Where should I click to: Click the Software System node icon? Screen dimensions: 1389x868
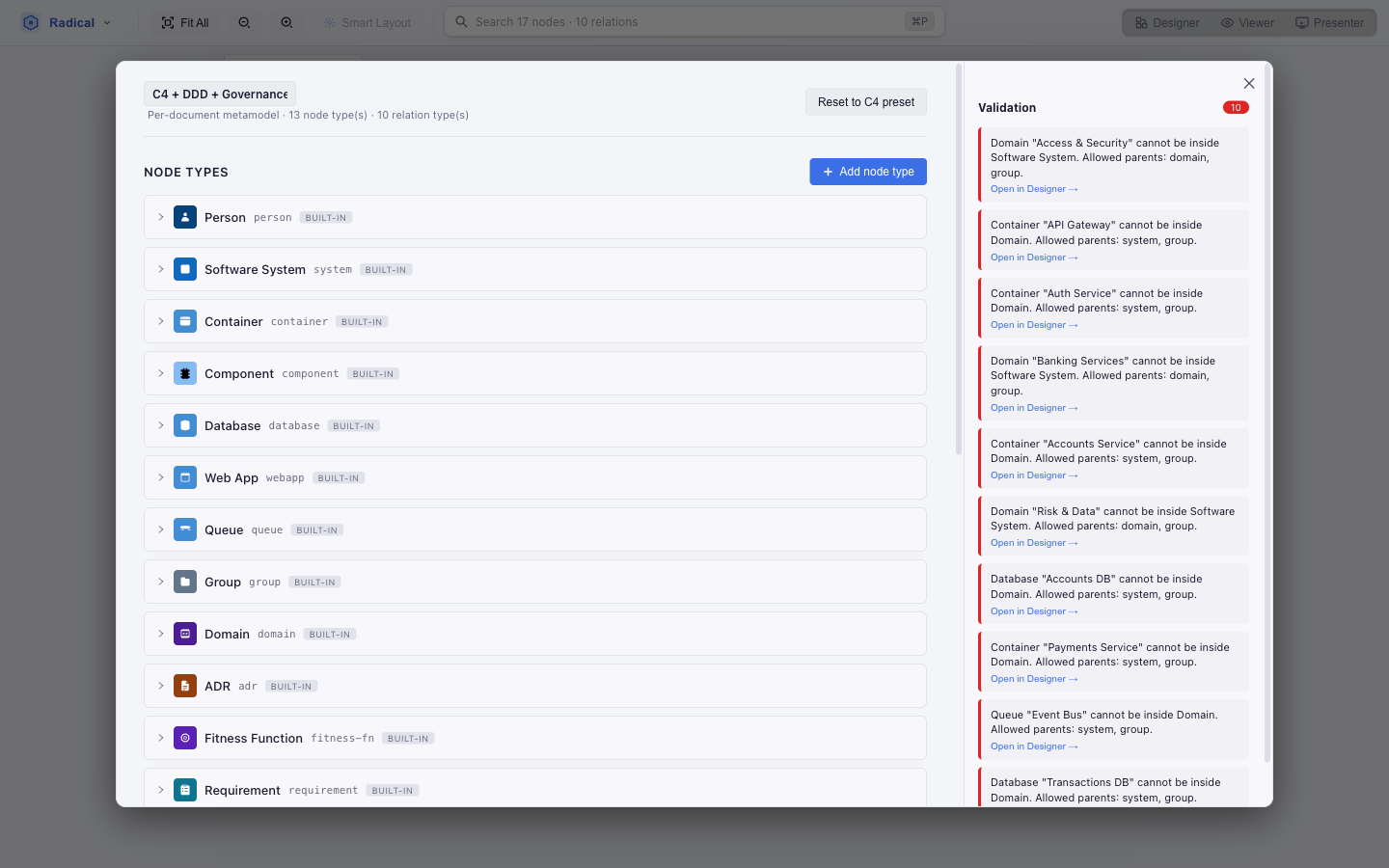(185, 269)
